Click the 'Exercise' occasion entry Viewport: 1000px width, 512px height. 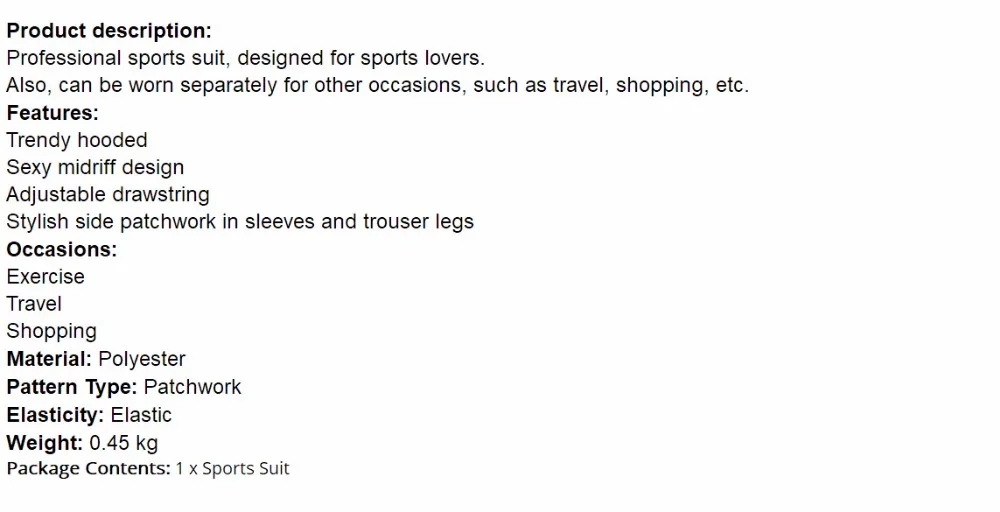pos(46,277)
